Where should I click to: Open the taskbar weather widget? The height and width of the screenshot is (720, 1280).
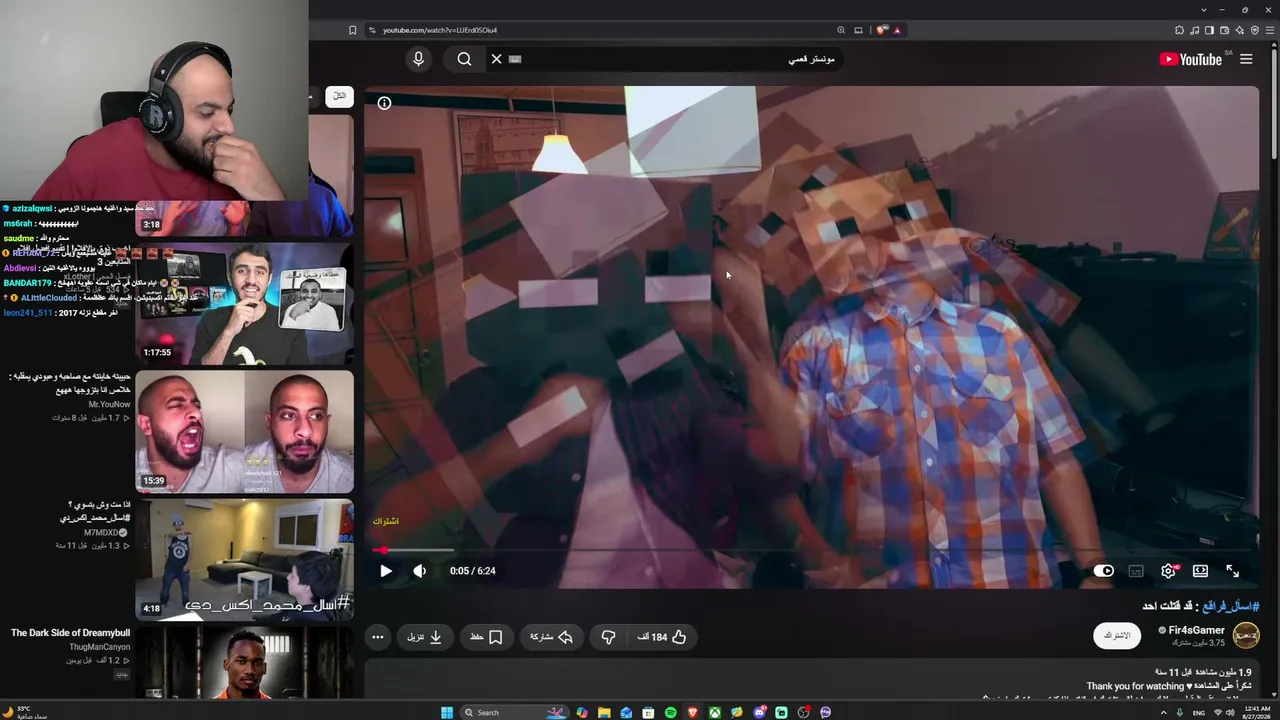[25, 712]
